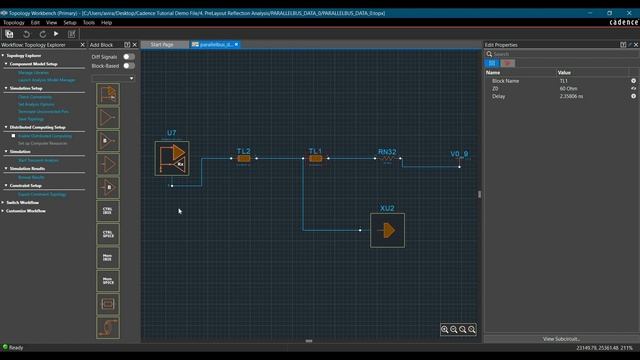Collapse the Simulation Results section
Screen dimensions: 640x360
coord(6,169)
